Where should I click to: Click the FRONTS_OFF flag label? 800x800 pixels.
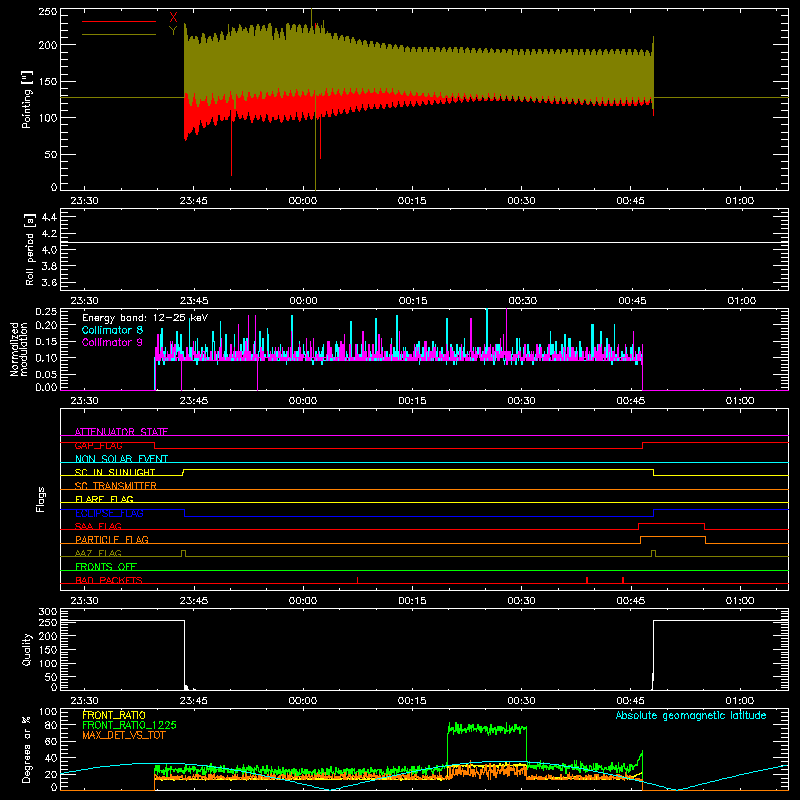click(106, 566)
